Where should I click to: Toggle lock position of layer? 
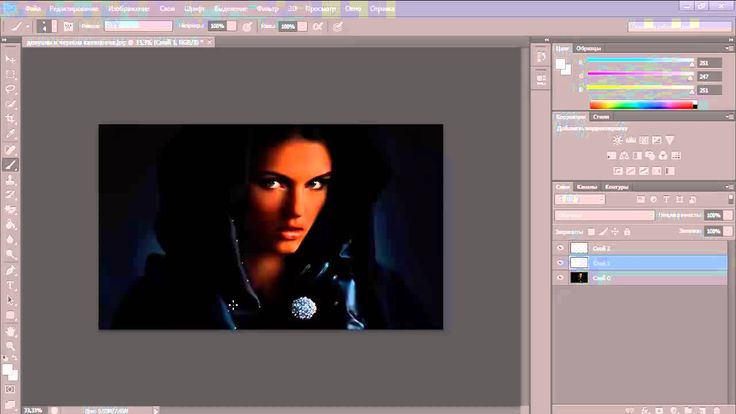(x=615, y=231)
